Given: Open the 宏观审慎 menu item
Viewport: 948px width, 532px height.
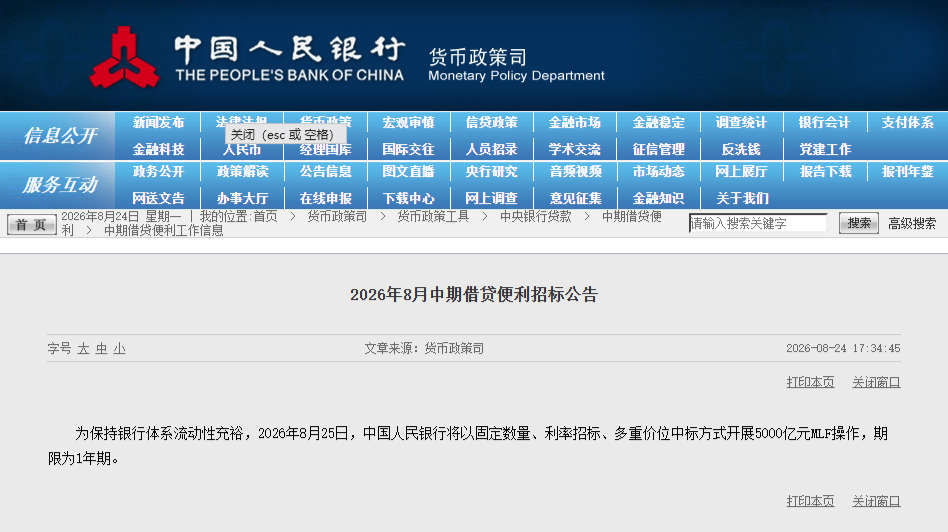Looking at the screenshot, I should [409, 123].
